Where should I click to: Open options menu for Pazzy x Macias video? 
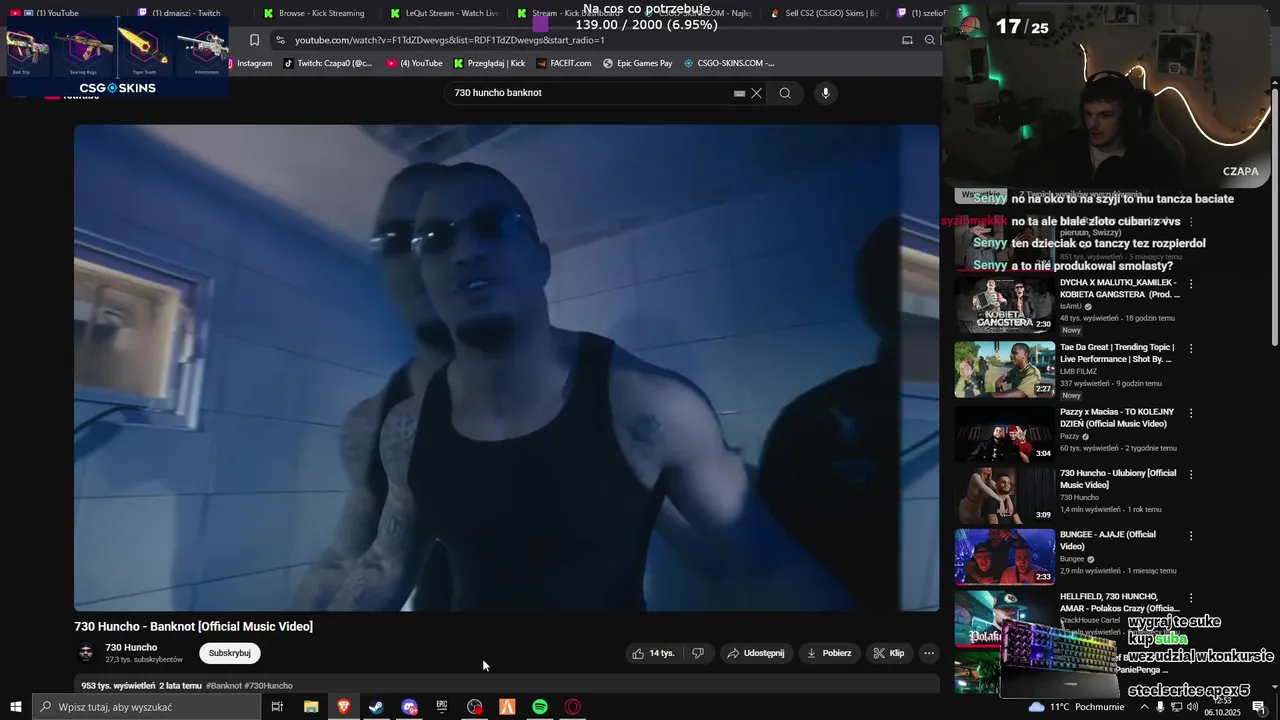coord(1190,413)
